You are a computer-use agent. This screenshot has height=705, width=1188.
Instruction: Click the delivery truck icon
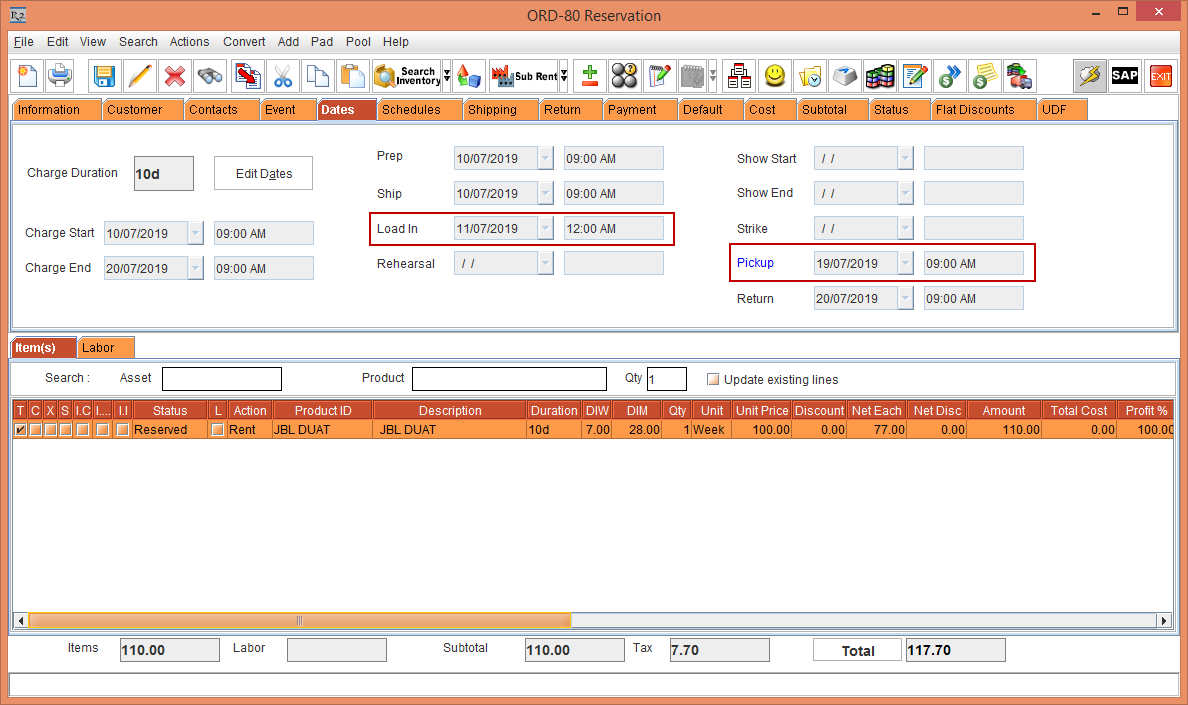(x=1019, y=76)
